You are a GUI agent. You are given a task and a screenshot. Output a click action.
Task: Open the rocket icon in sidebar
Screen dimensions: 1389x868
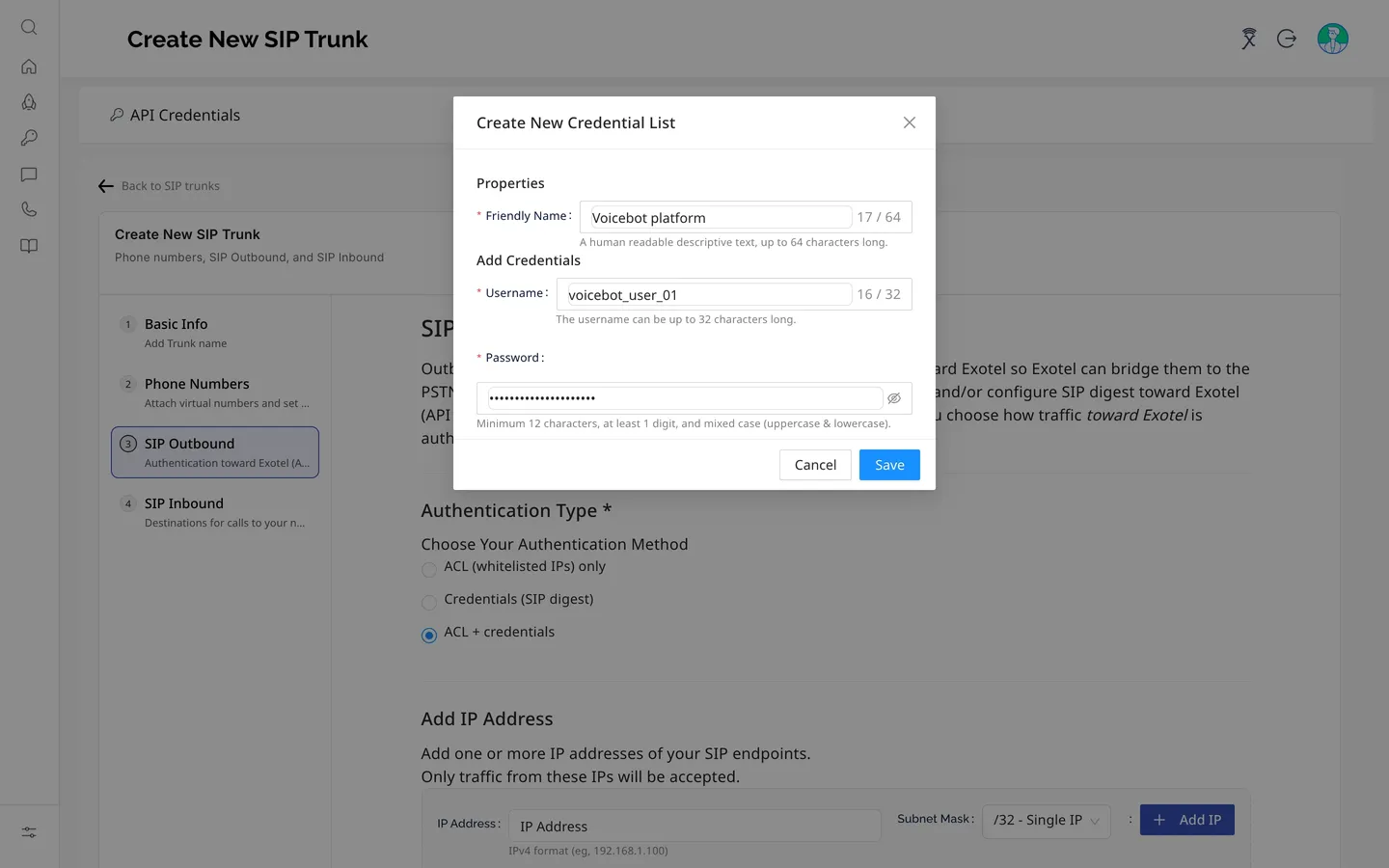coord(29,102)
